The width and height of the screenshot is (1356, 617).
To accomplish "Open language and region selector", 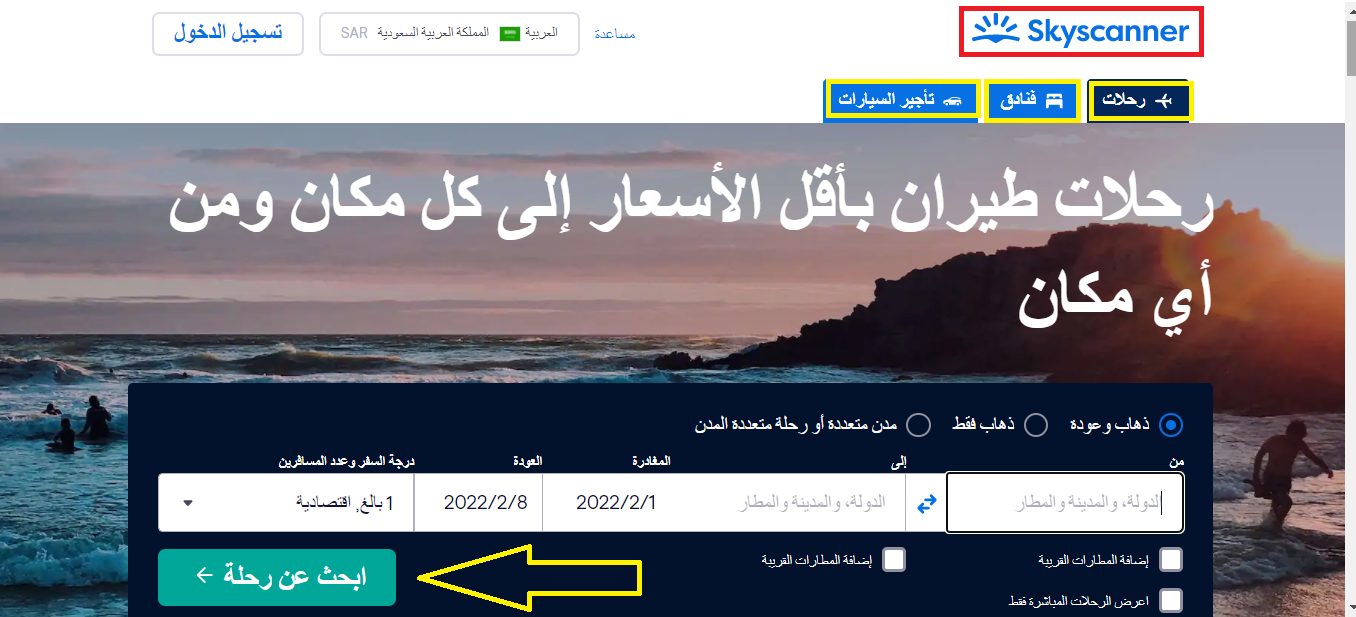I will coord(449,34).
